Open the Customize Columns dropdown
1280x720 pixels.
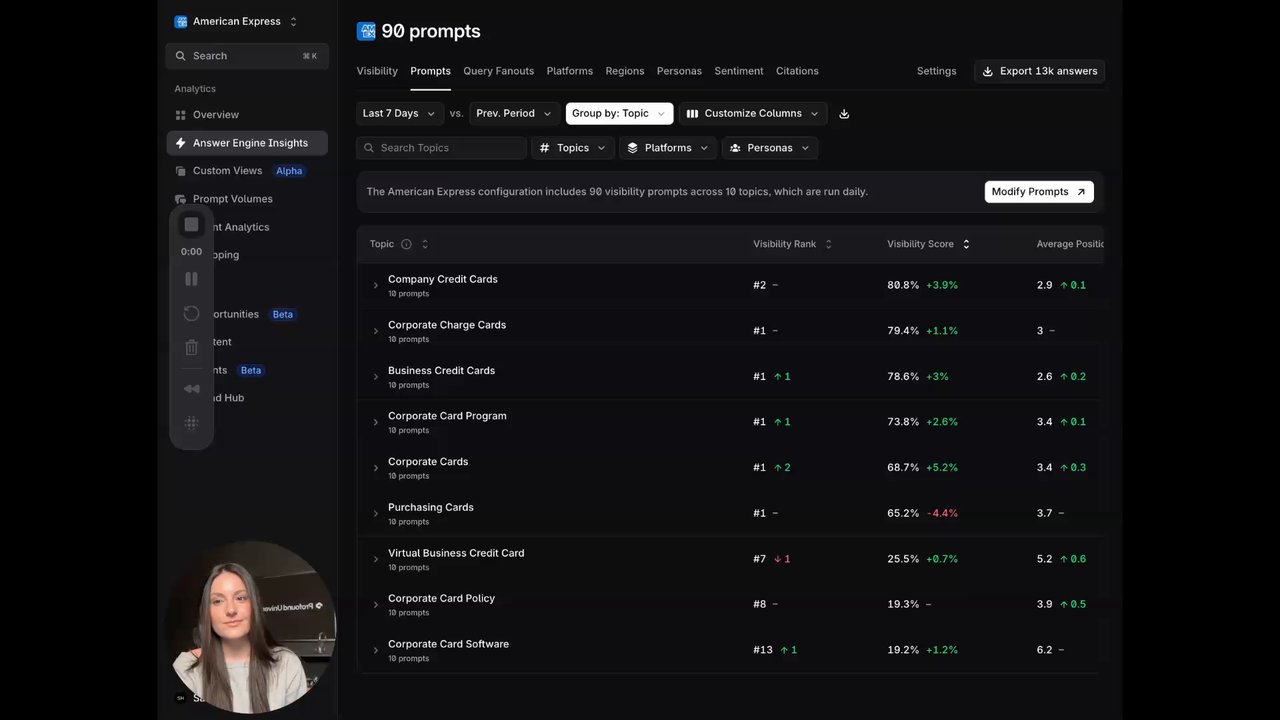753,114
